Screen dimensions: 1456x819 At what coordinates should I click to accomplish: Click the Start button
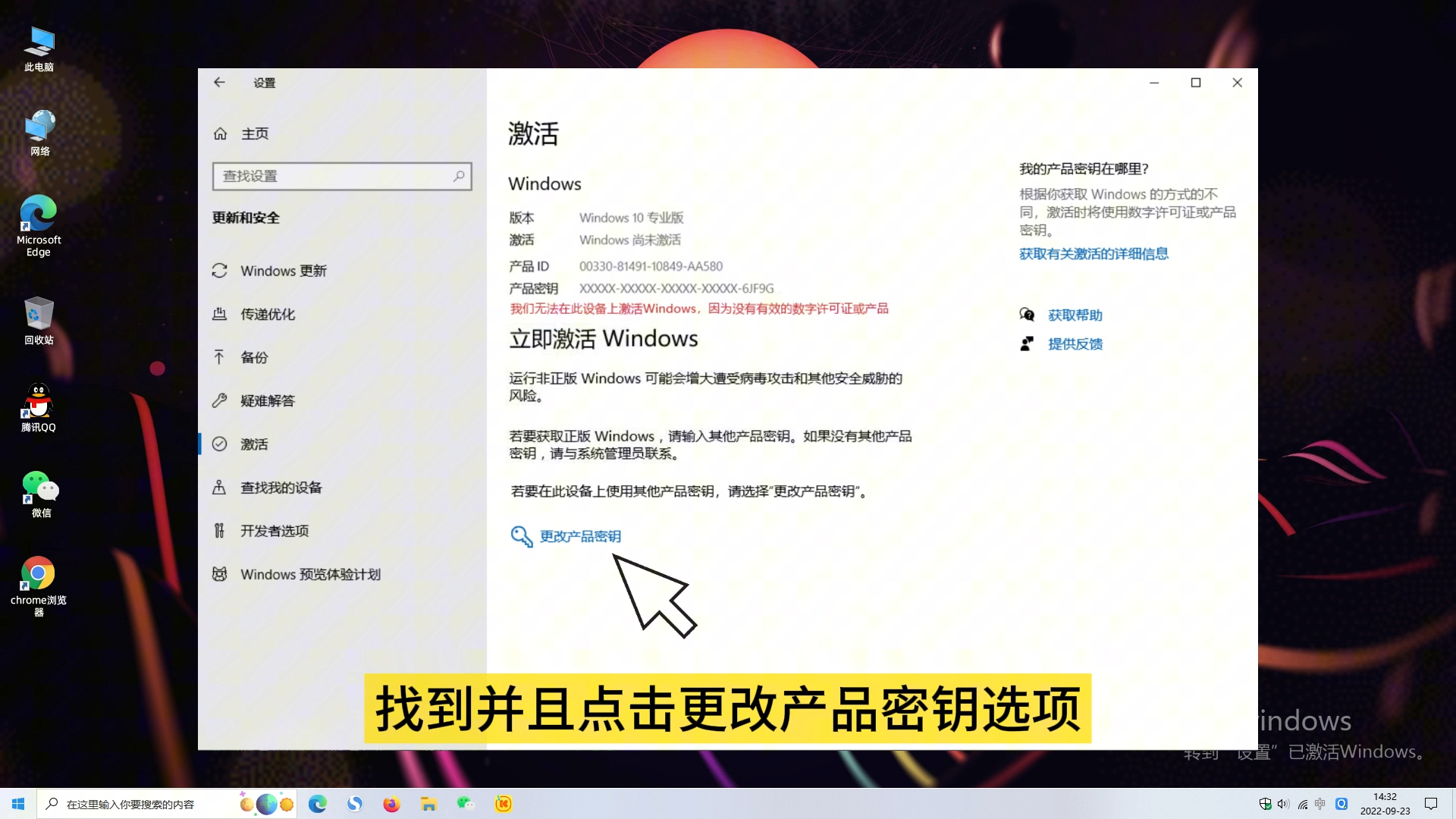tap(18, 803)
